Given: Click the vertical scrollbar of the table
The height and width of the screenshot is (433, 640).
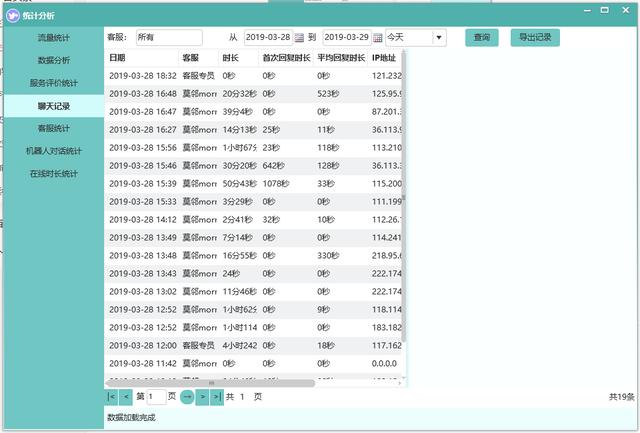Looking at the screenshot, I should click(x=404, y=196).
